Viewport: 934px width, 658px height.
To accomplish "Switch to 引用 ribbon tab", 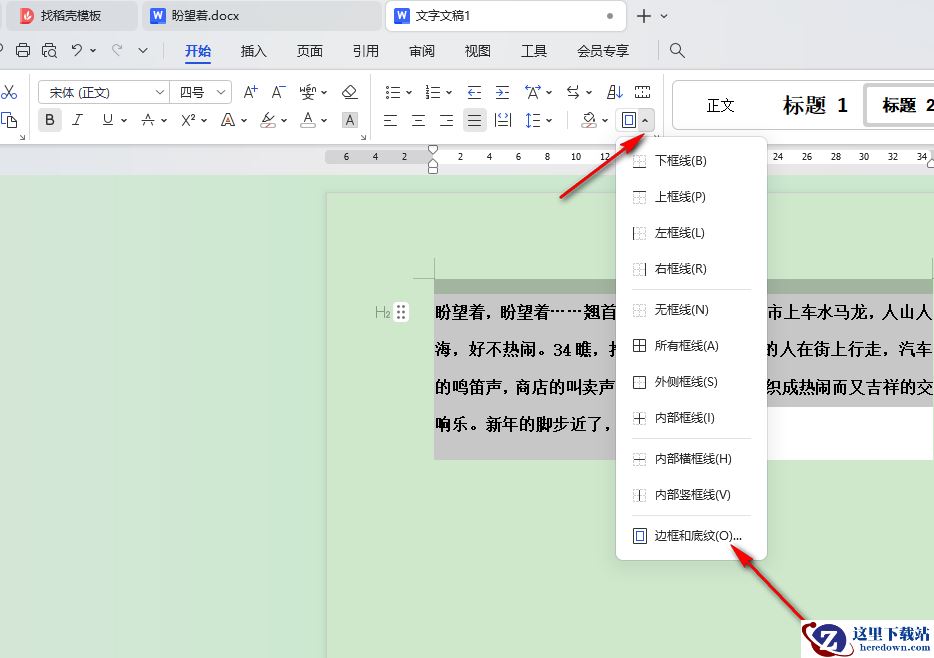I will pos(366,51).
